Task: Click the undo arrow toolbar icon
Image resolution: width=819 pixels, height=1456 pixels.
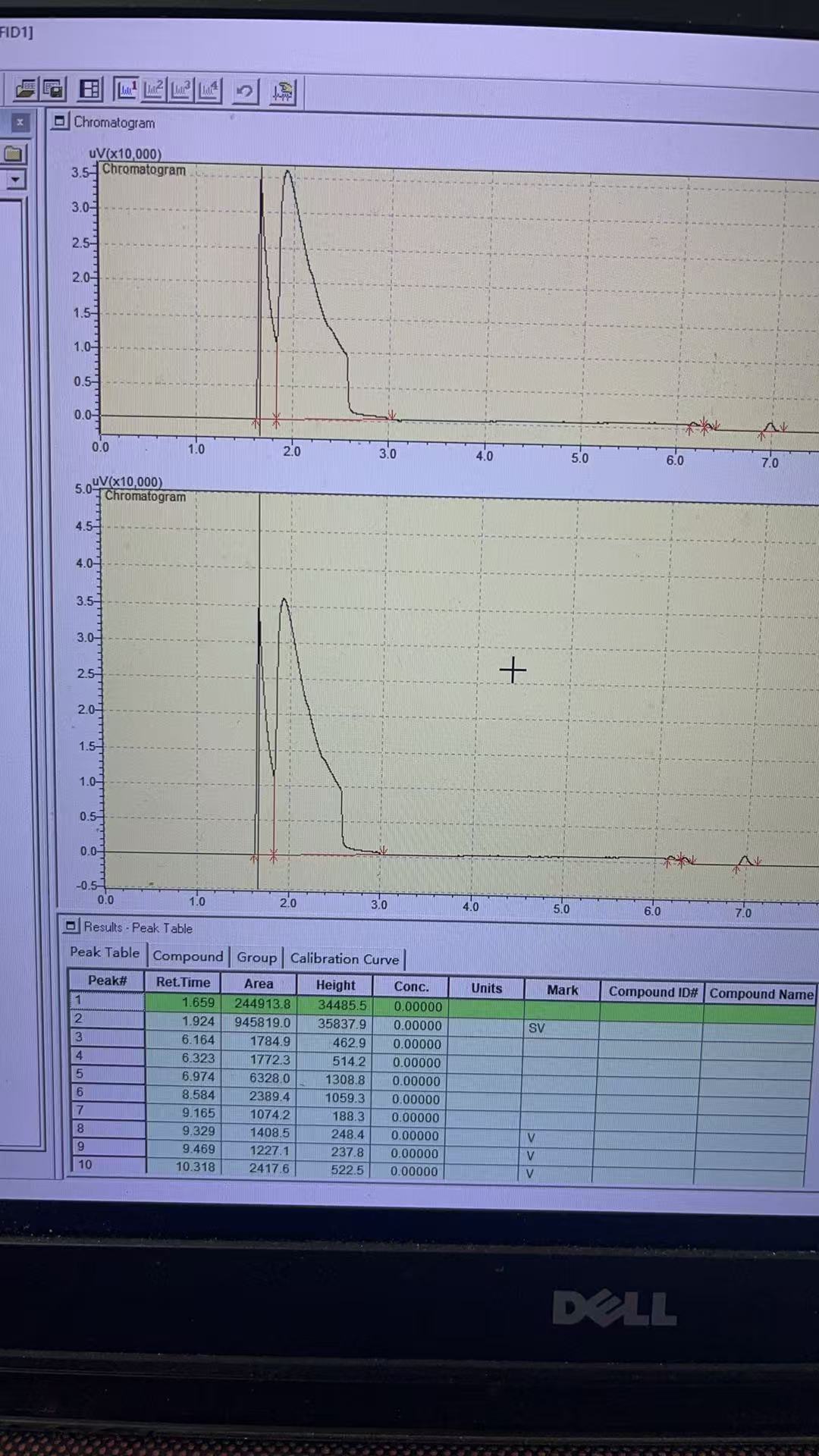Action: click(x=244, y=92)
